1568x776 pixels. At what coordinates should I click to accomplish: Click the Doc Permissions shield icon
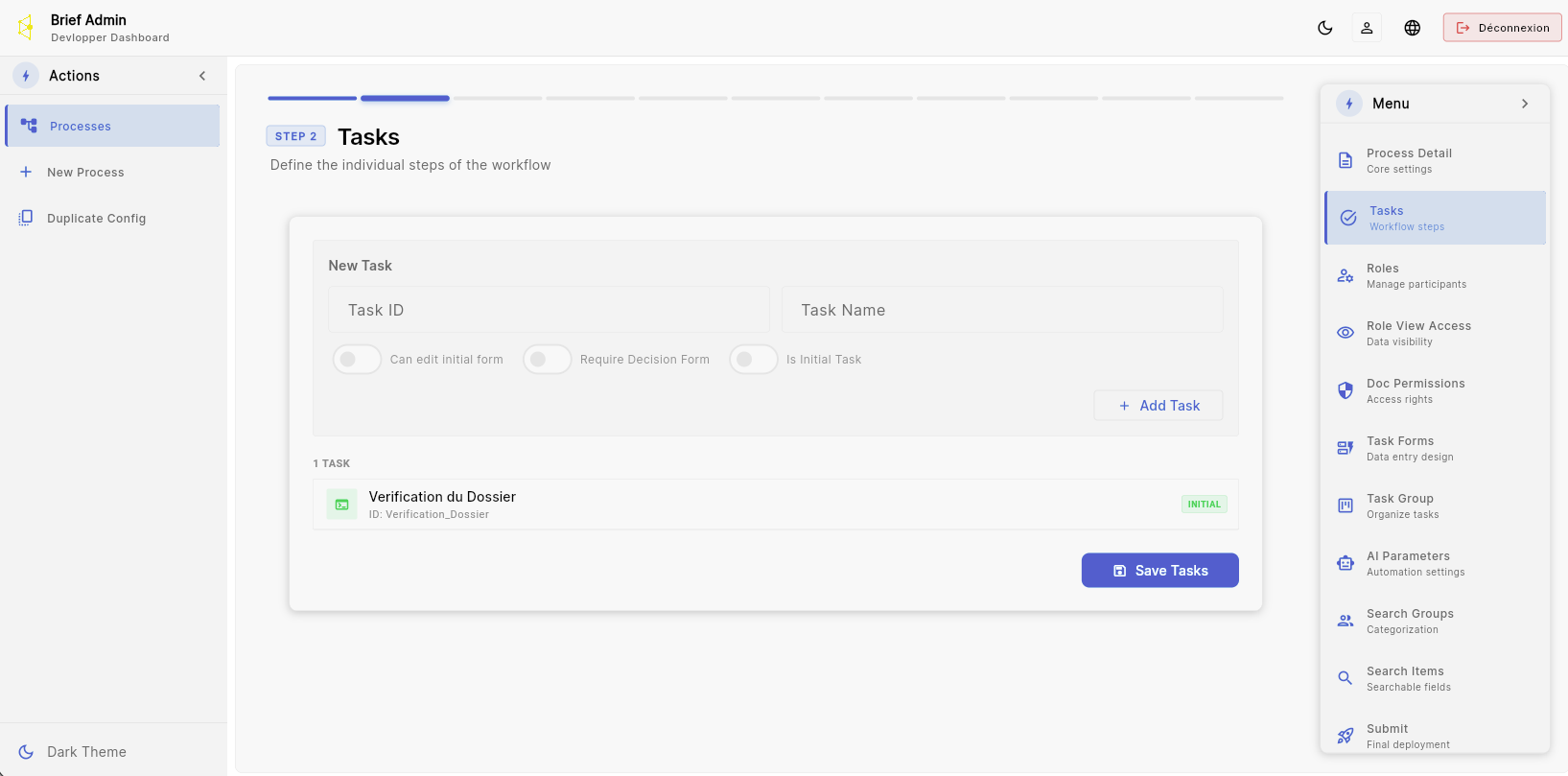[1346, 390]
